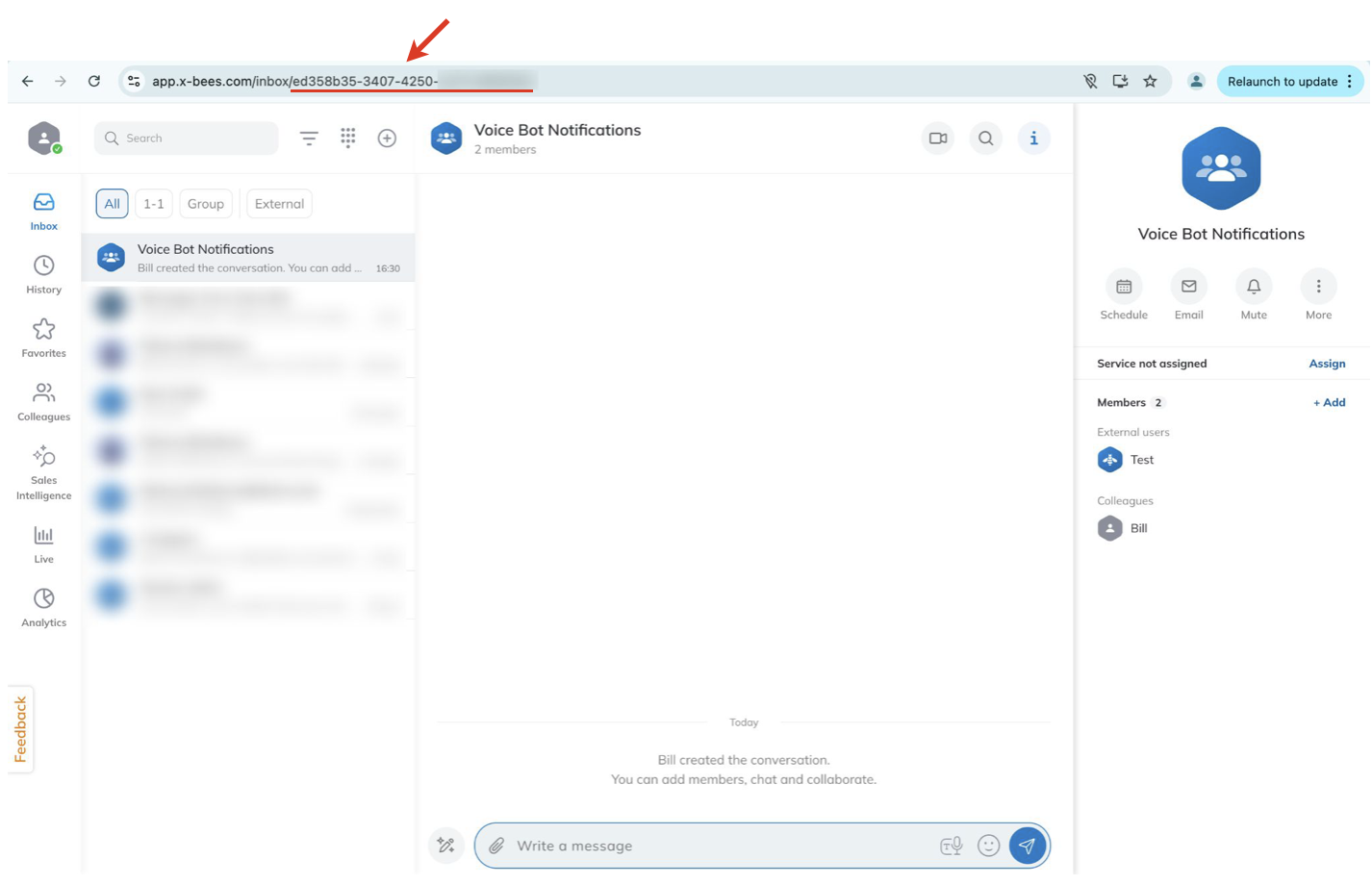Click the Email icon in the details panel

1188,287
